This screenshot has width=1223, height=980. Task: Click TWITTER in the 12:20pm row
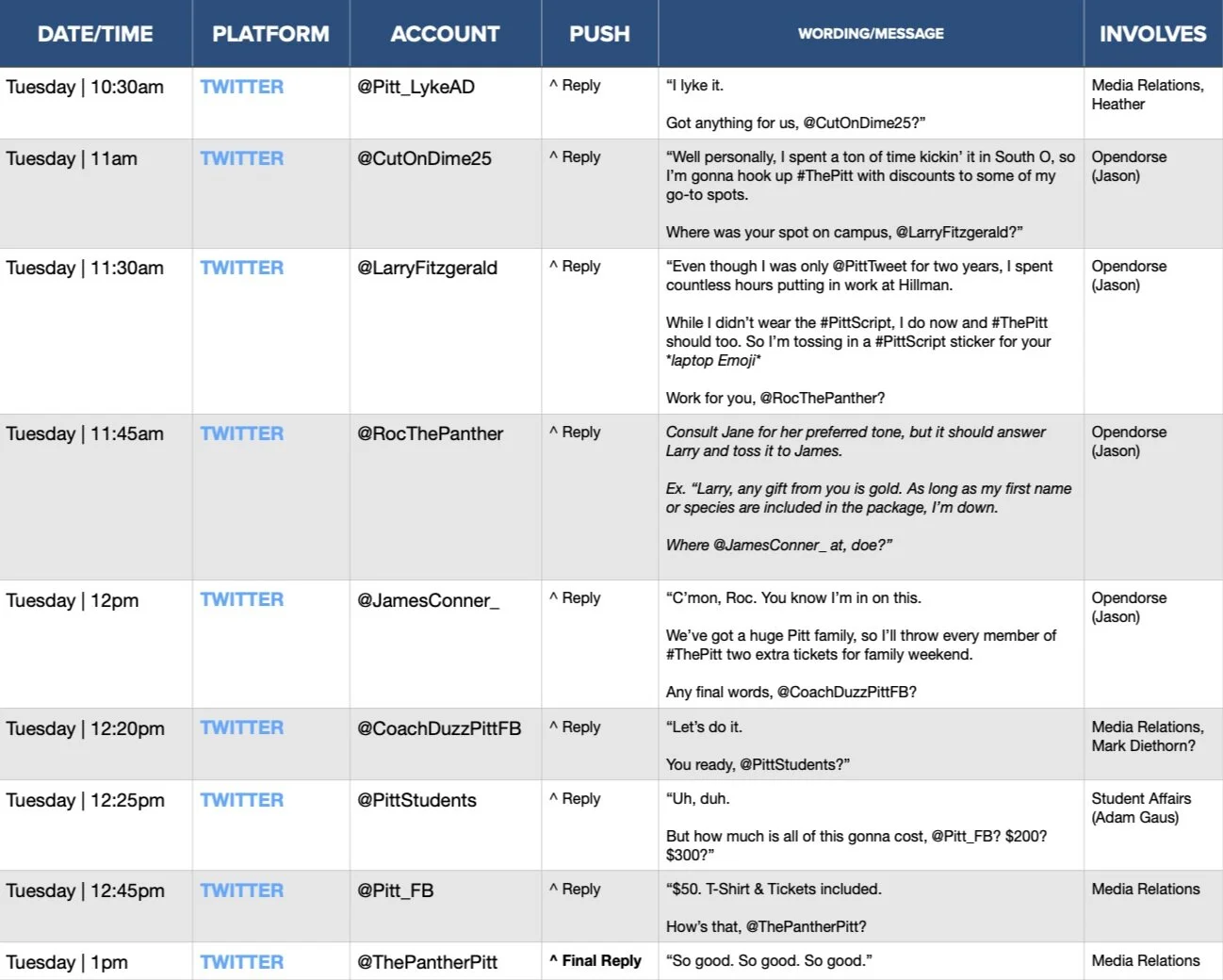point(241,727)
